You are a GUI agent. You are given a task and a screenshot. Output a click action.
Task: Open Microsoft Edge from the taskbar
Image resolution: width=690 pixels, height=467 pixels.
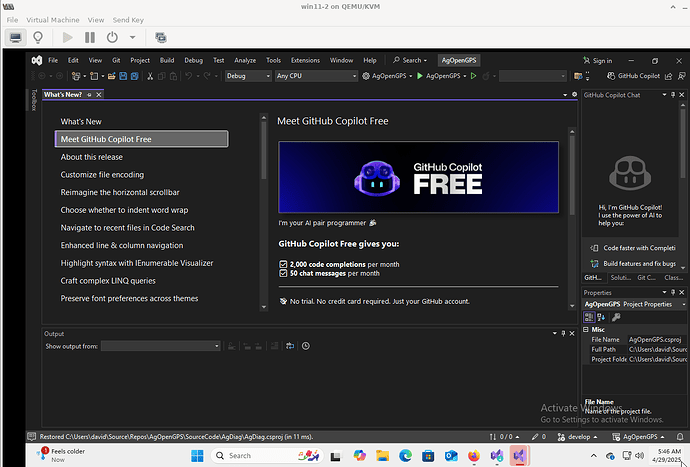coord(405,456)
